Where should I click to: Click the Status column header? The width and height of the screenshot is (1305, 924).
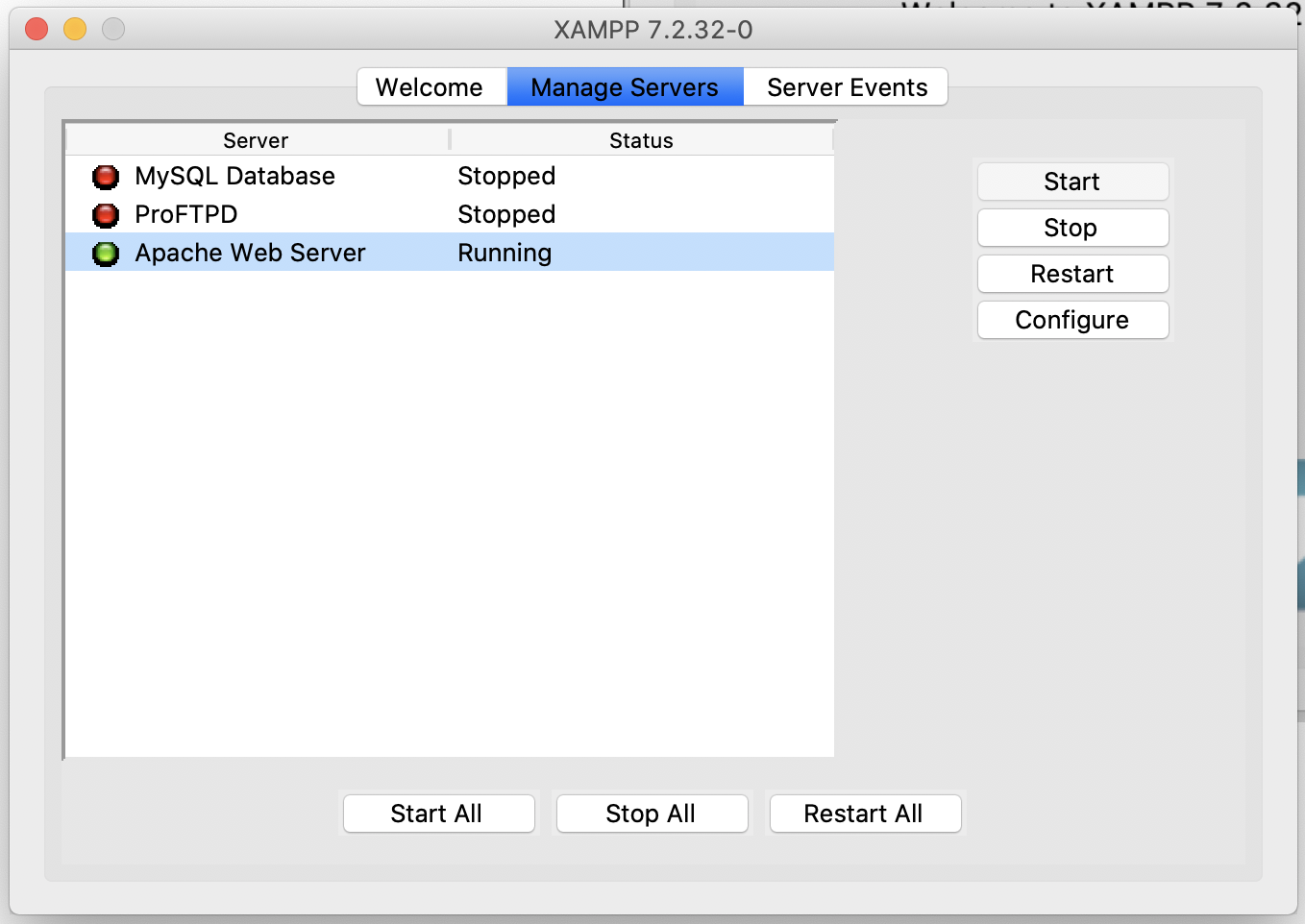point(641,140)
